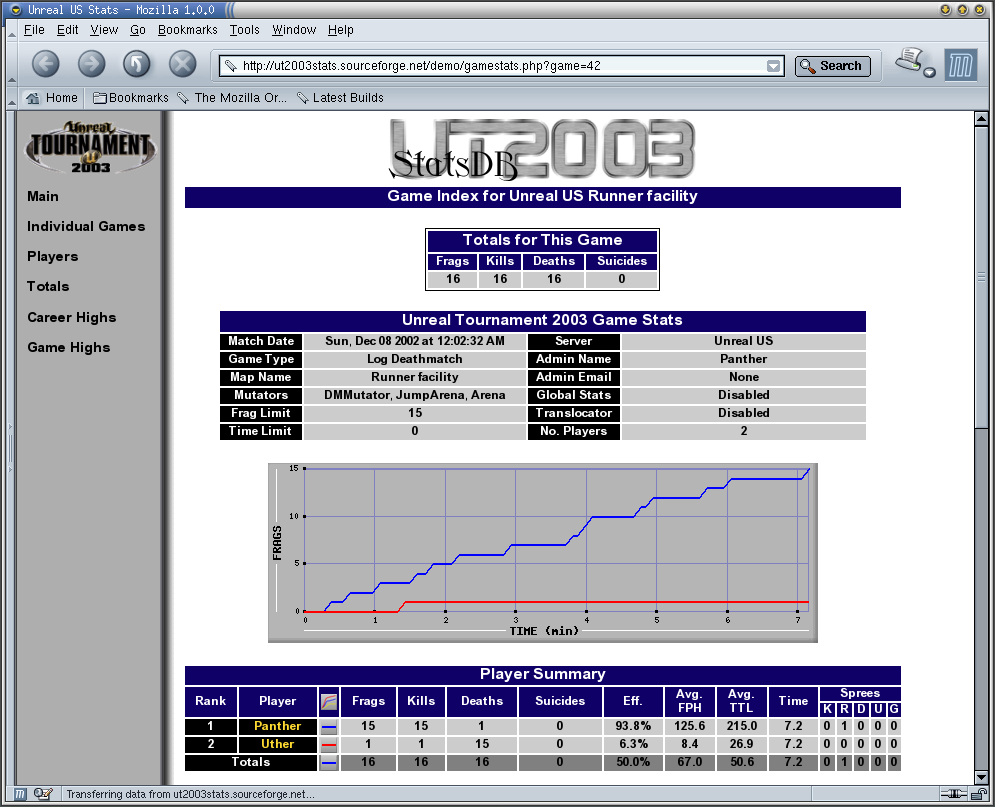Screen dimensions: 995x807
Task: Open Composer from the status bar icon
Action: [x=43, y=794]
